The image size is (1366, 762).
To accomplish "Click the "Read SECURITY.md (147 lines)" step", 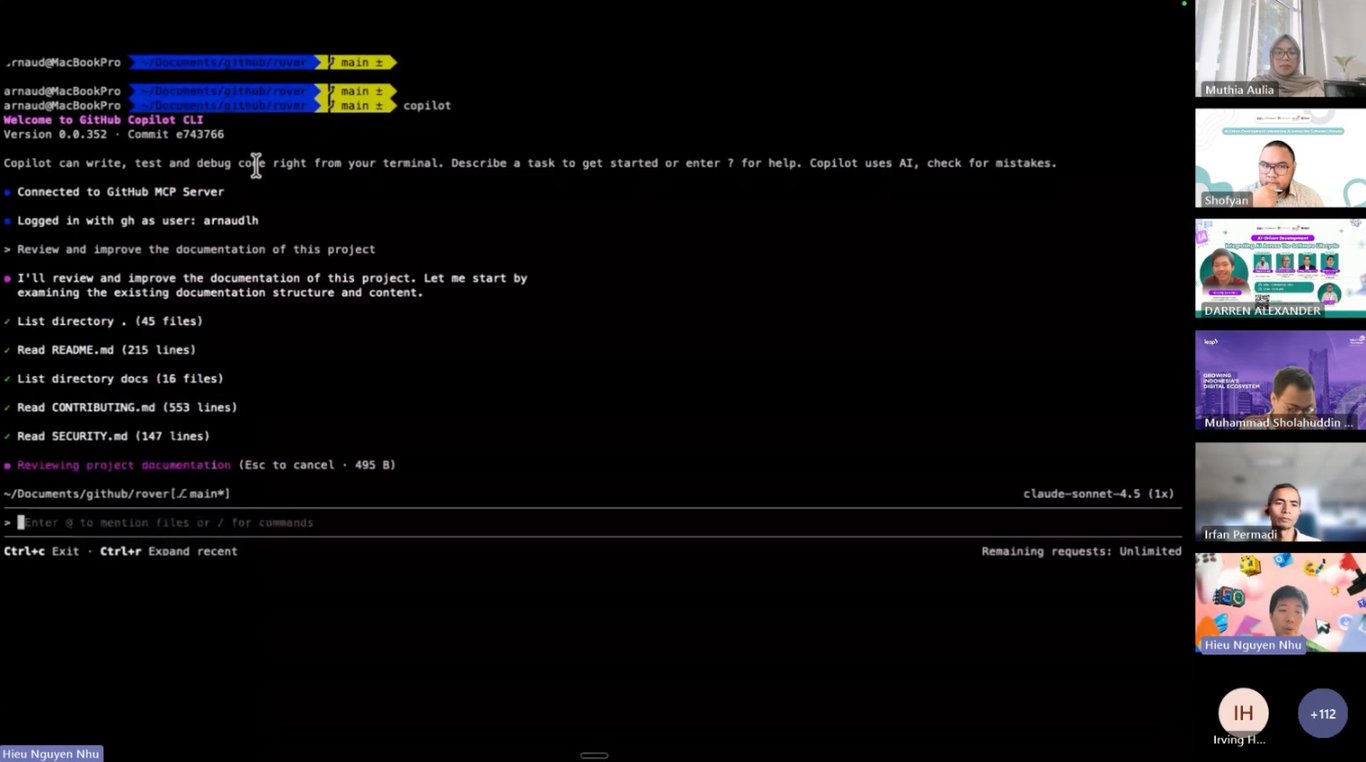I will 113,437.
